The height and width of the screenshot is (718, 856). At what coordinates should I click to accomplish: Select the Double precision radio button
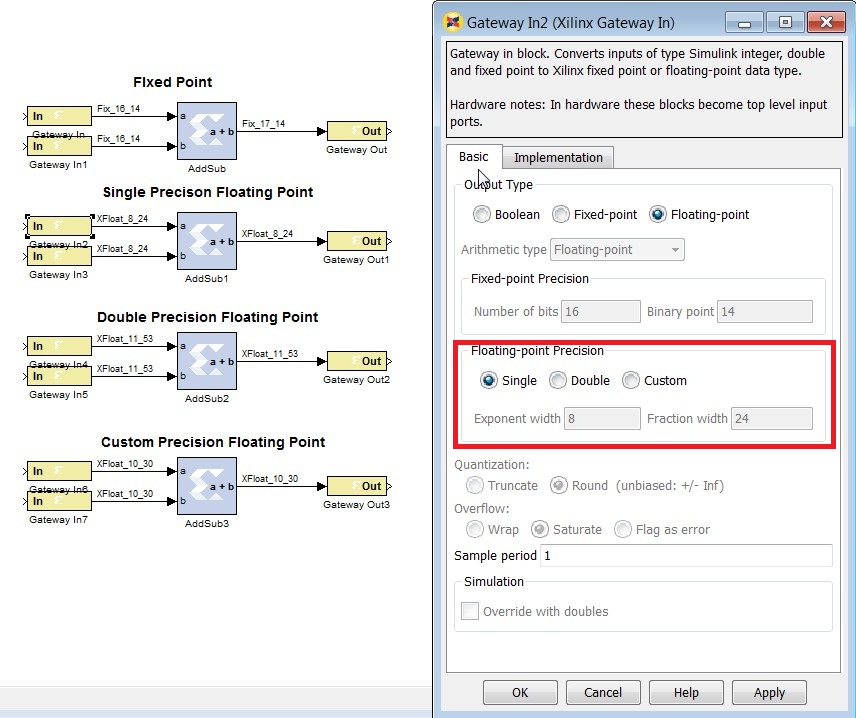(x=558, y=380)
